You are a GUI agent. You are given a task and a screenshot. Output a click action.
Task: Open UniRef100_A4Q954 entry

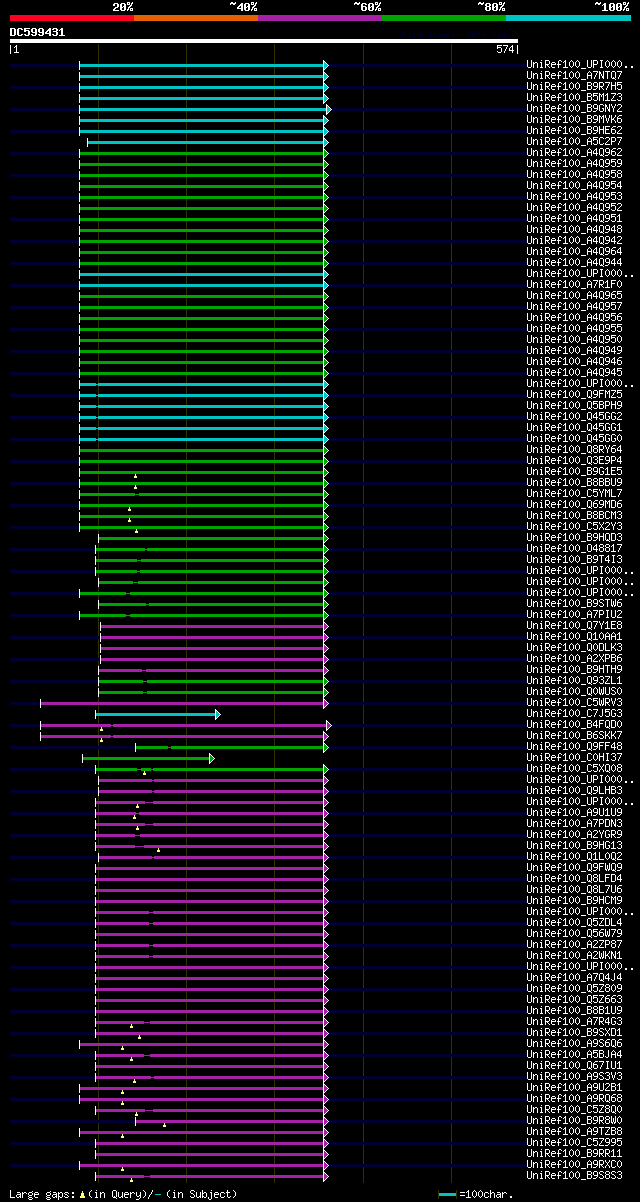coord(574,185)
